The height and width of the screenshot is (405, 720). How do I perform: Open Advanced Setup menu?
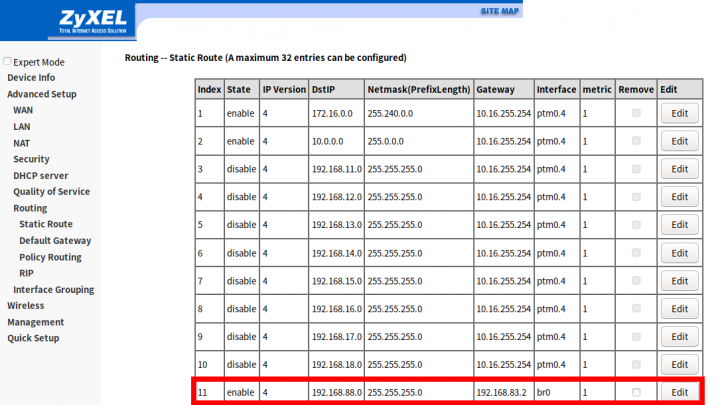point(42,94)
